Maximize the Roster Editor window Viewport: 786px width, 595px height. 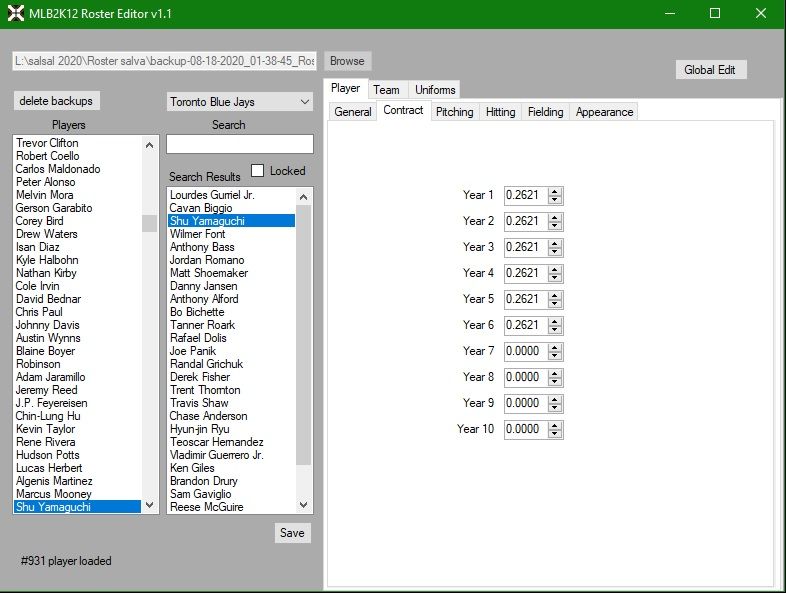tap(715, 14)
